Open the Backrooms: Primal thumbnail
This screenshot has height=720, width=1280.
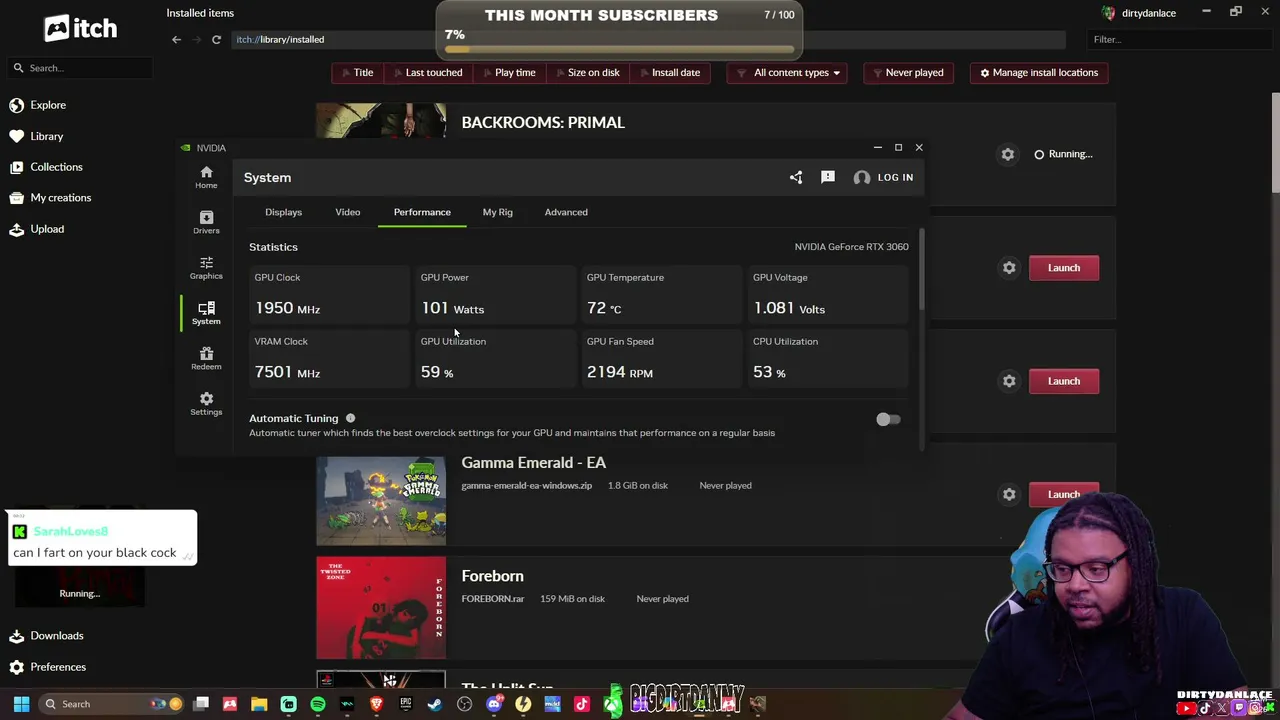(381, 121)
